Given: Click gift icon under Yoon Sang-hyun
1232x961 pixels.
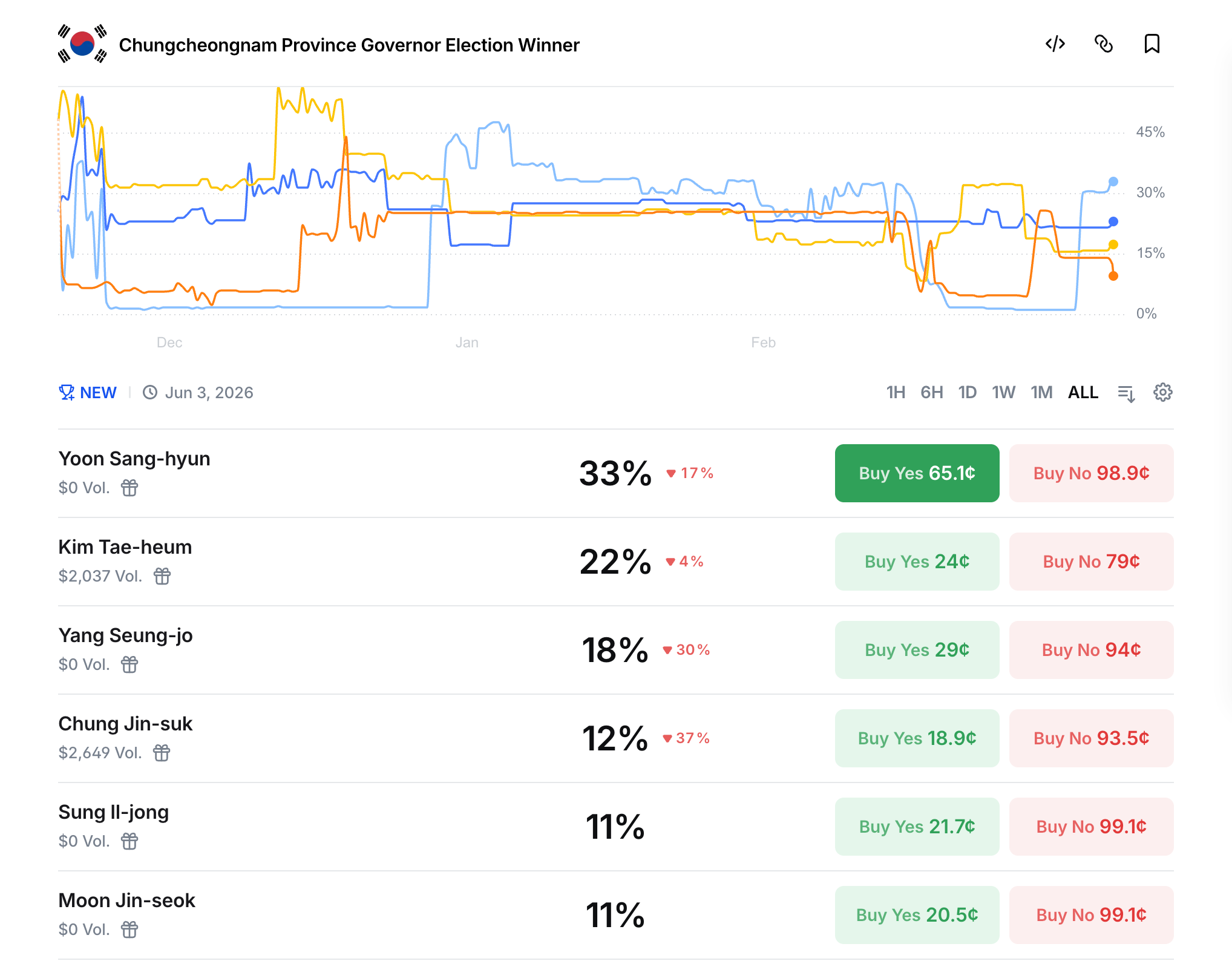Looking at the screenshot, I should [x=129, y=488].
